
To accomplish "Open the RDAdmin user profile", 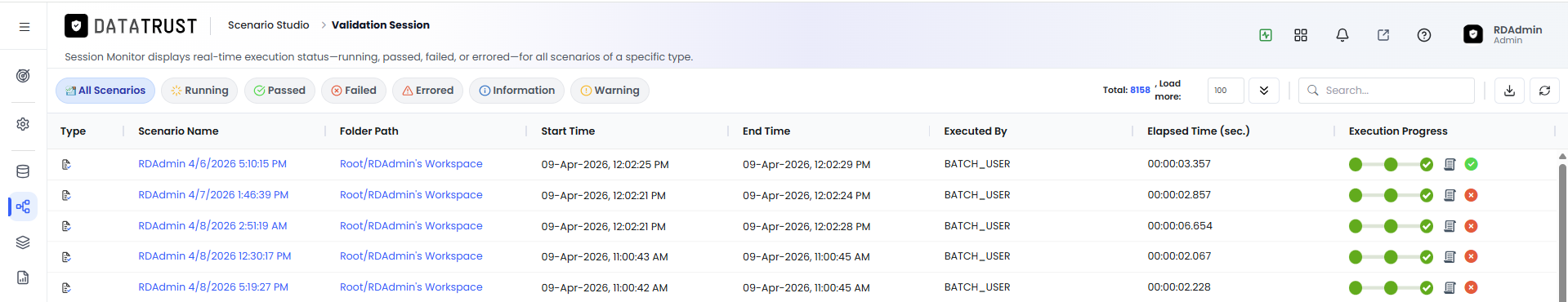I will pyautogui.click(x=1503, y=34).
